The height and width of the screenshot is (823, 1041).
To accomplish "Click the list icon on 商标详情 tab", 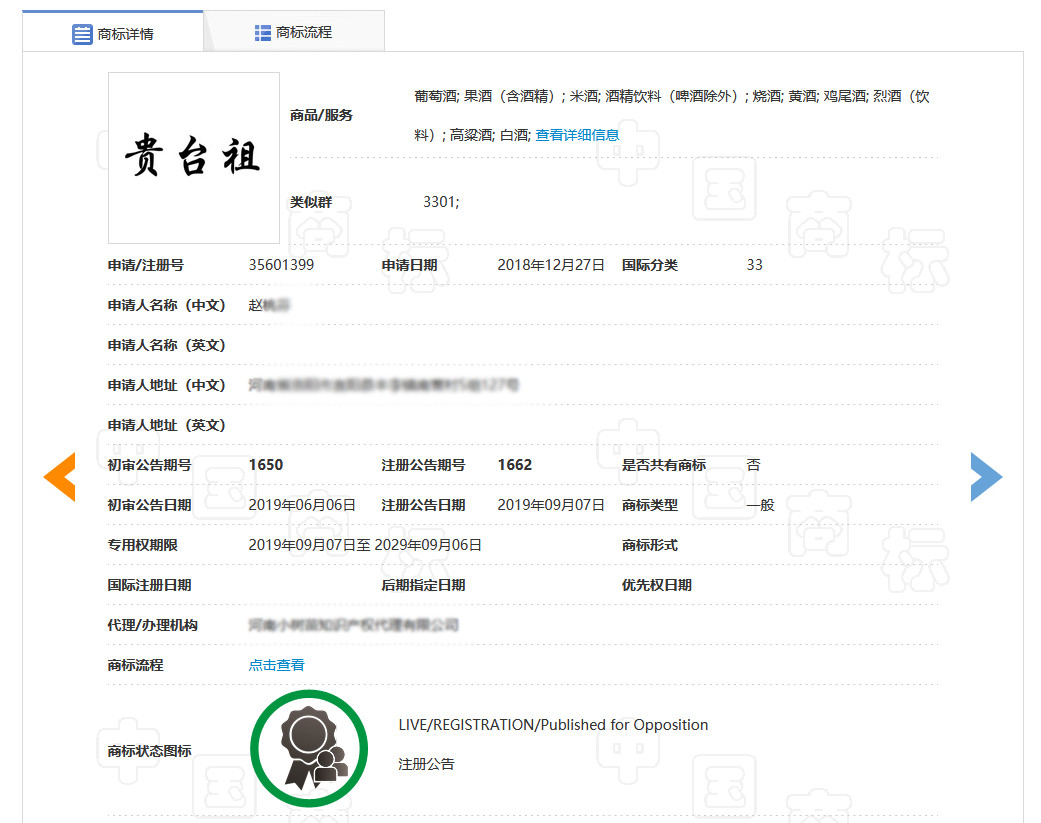I will (82, 34).
